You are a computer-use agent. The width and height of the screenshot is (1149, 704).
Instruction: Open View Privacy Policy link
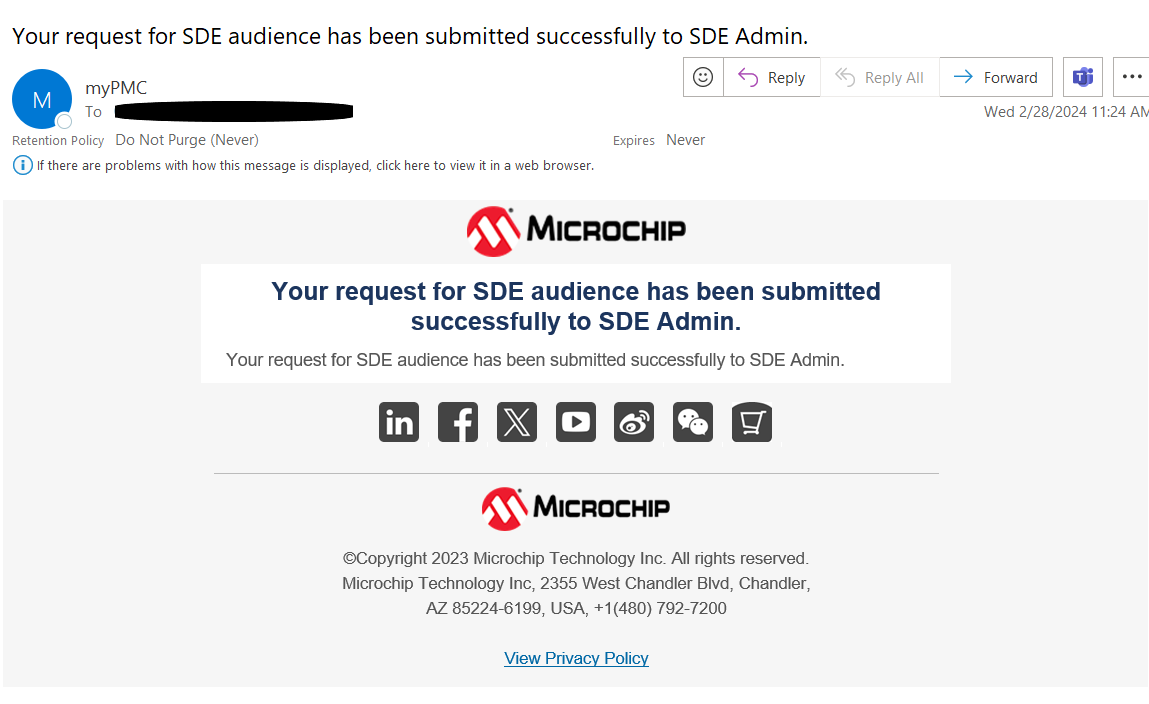576,658
